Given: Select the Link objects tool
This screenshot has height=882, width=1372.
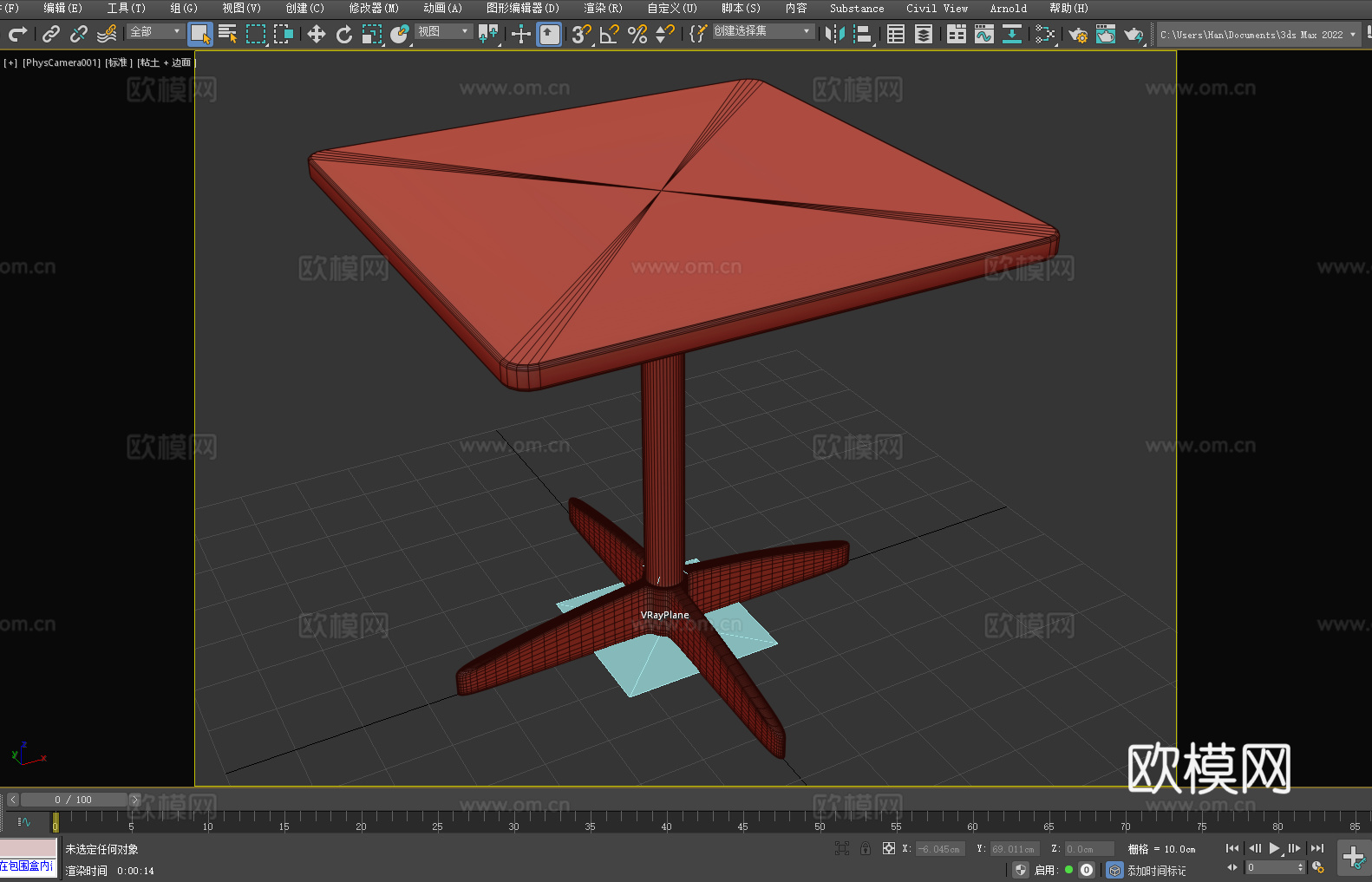Looking at the screenshot, I should point(51,34).
